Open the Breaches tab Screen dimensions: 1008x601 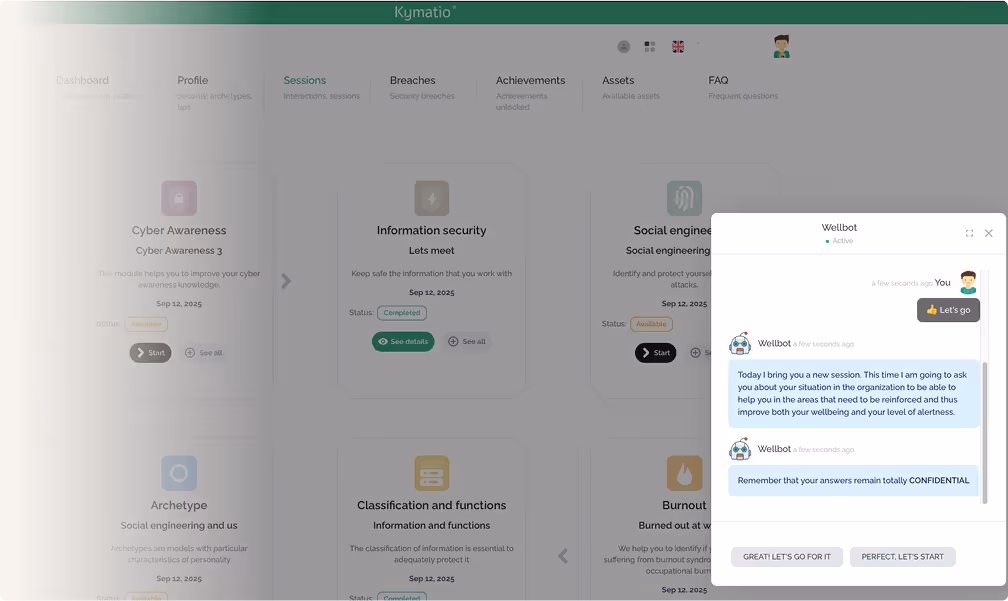click(412, 80)
